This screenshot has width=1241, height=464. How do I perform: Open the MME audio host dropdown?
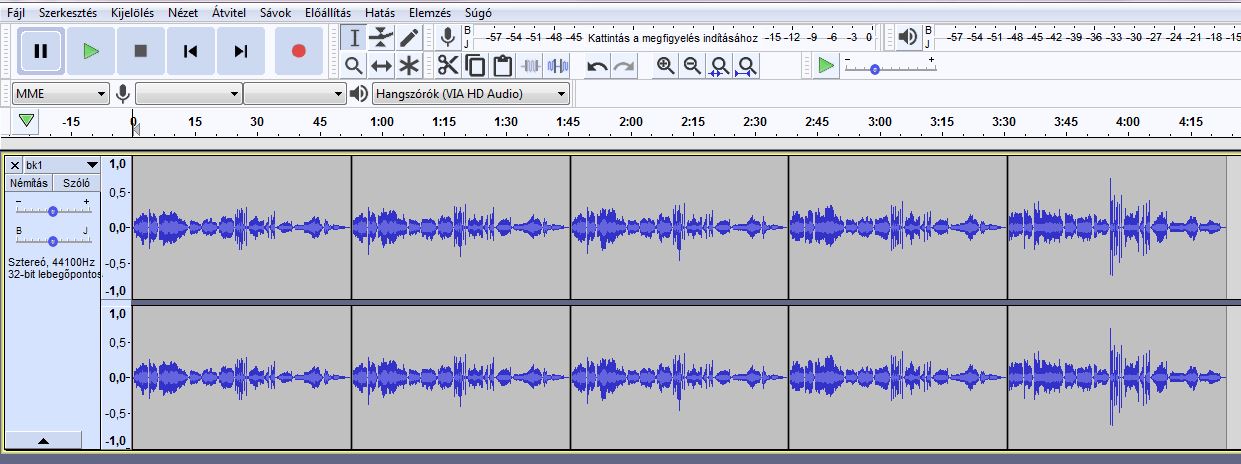[60, 94]
